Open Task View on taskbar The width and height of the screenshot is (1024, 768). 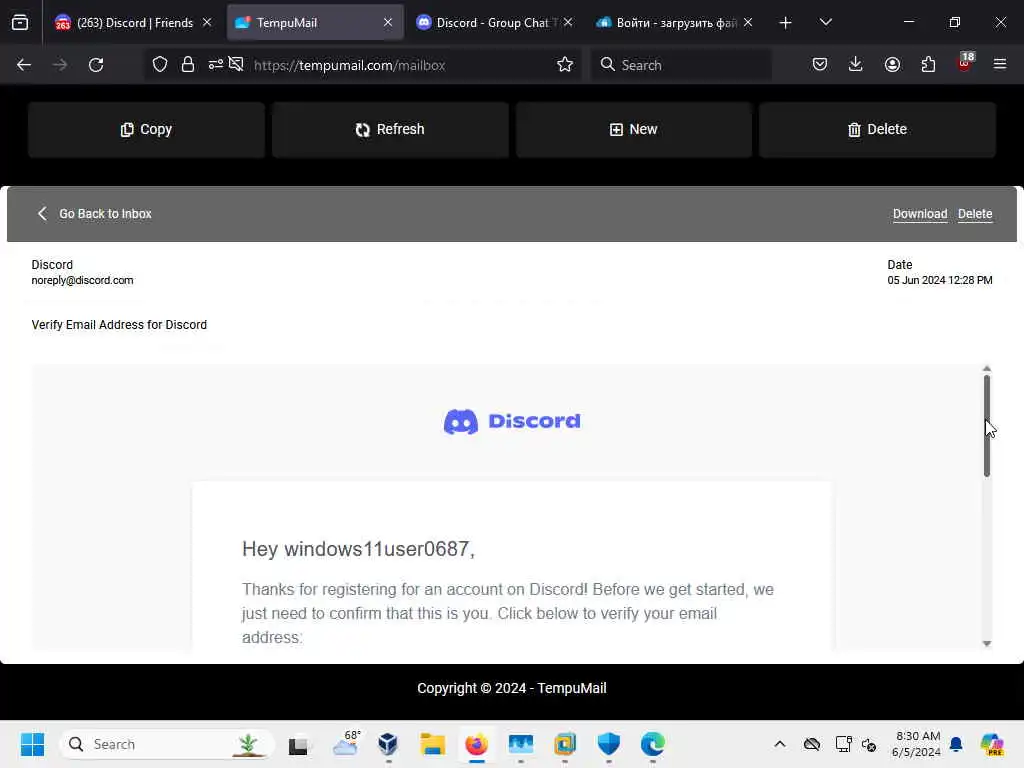tap(298, 744)
